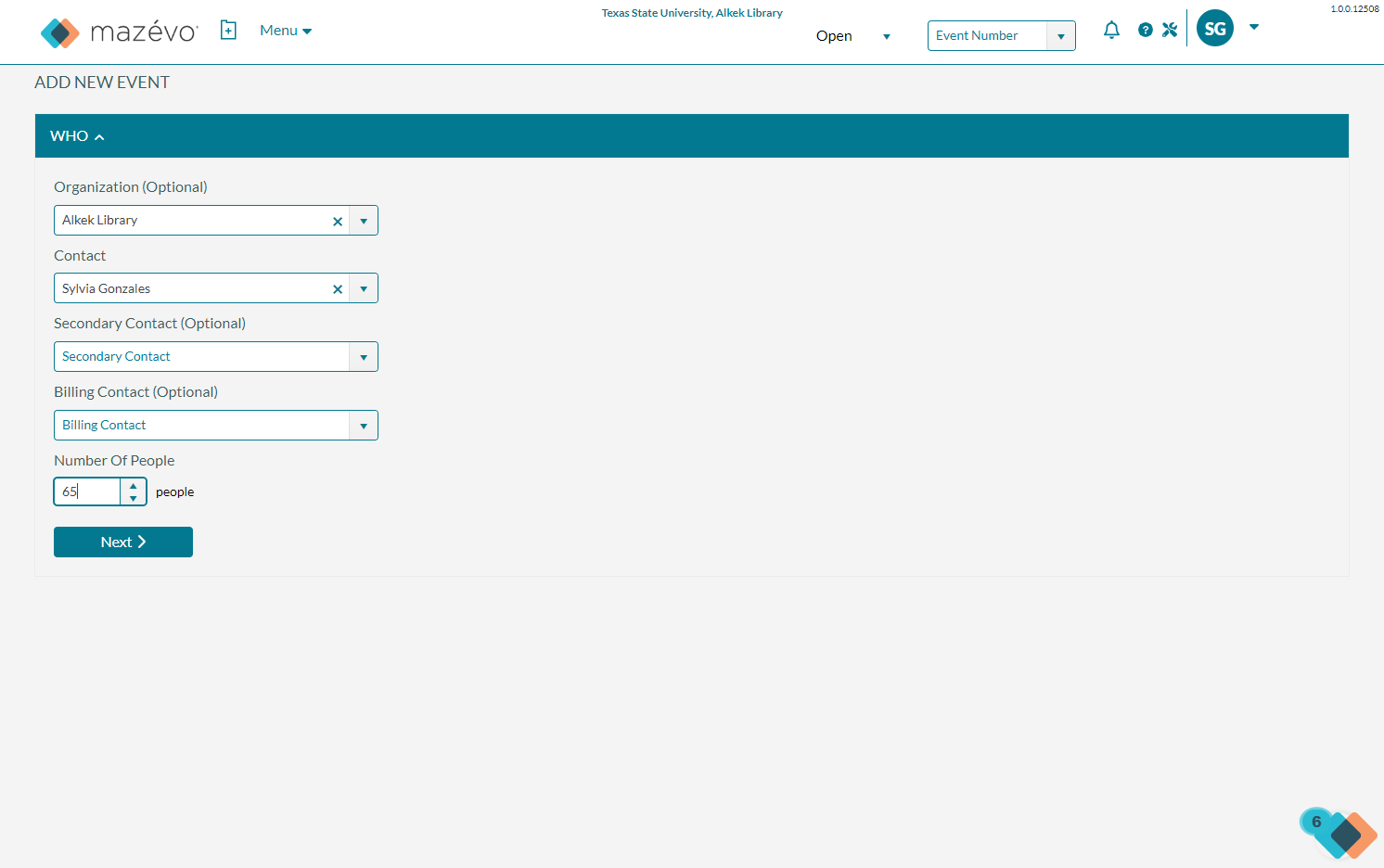
Task: Expand the Organization dropdown arrow
Action: [364, 221]
